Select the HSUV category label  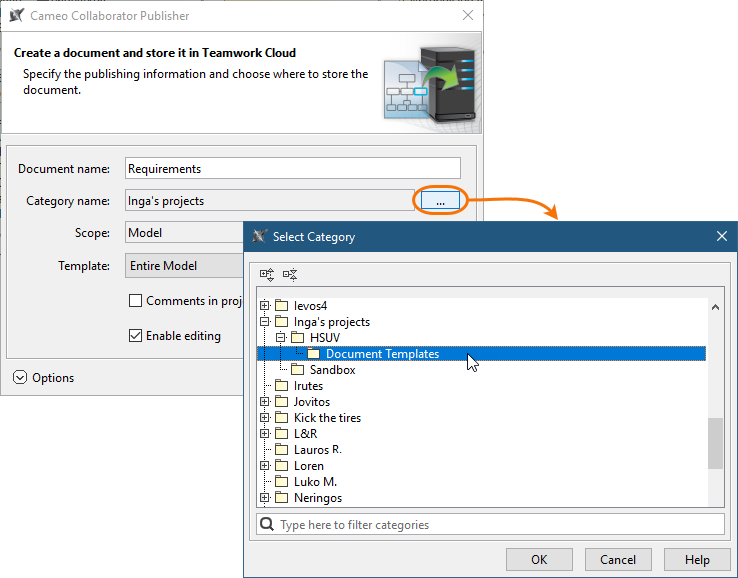click(325, 338)
